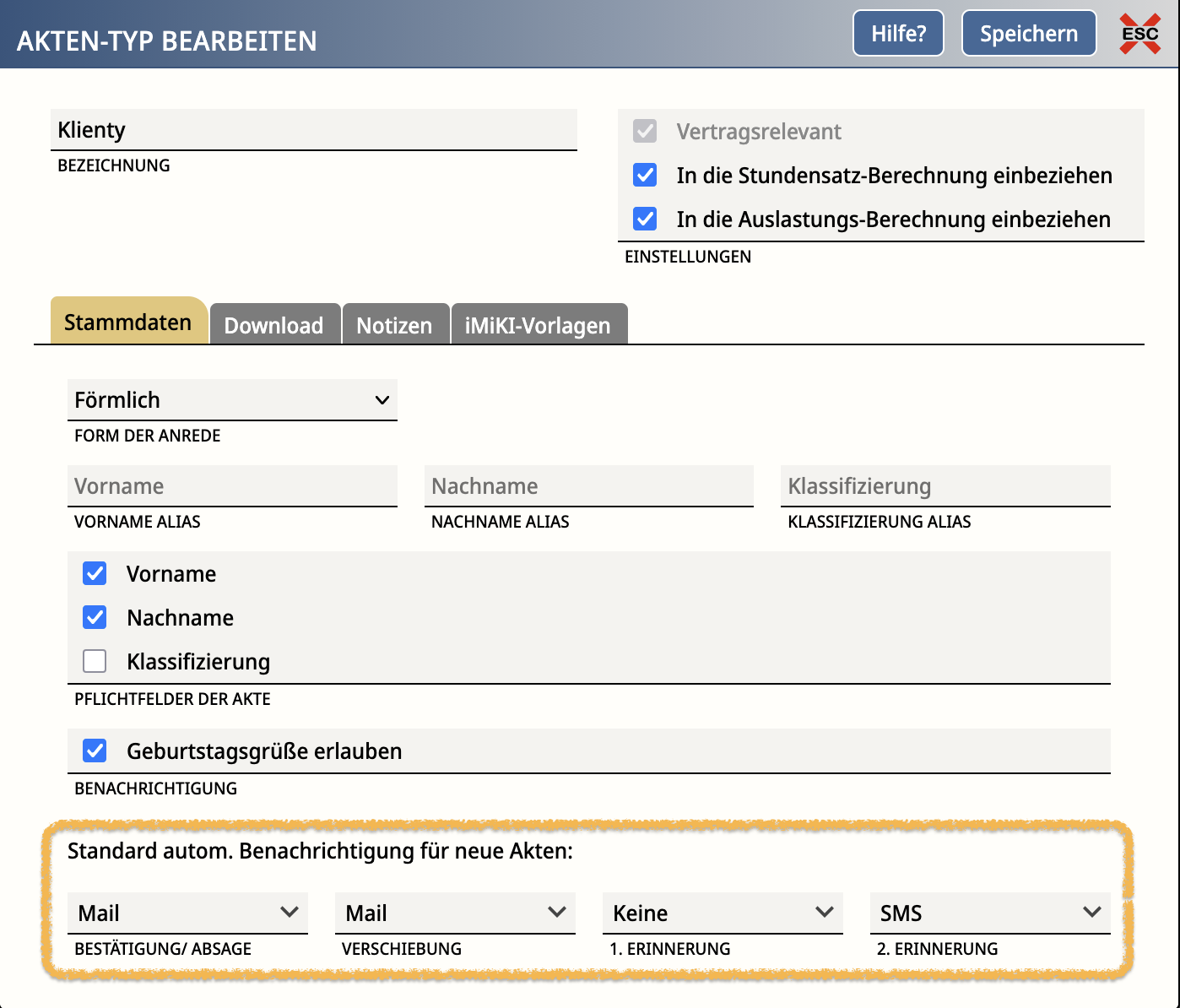This screenshot has height=1008, width=1180.
Task: Toggle Auslastungs-Berechnung einbeziehen checkbox
Action: (x=645, y=219)
